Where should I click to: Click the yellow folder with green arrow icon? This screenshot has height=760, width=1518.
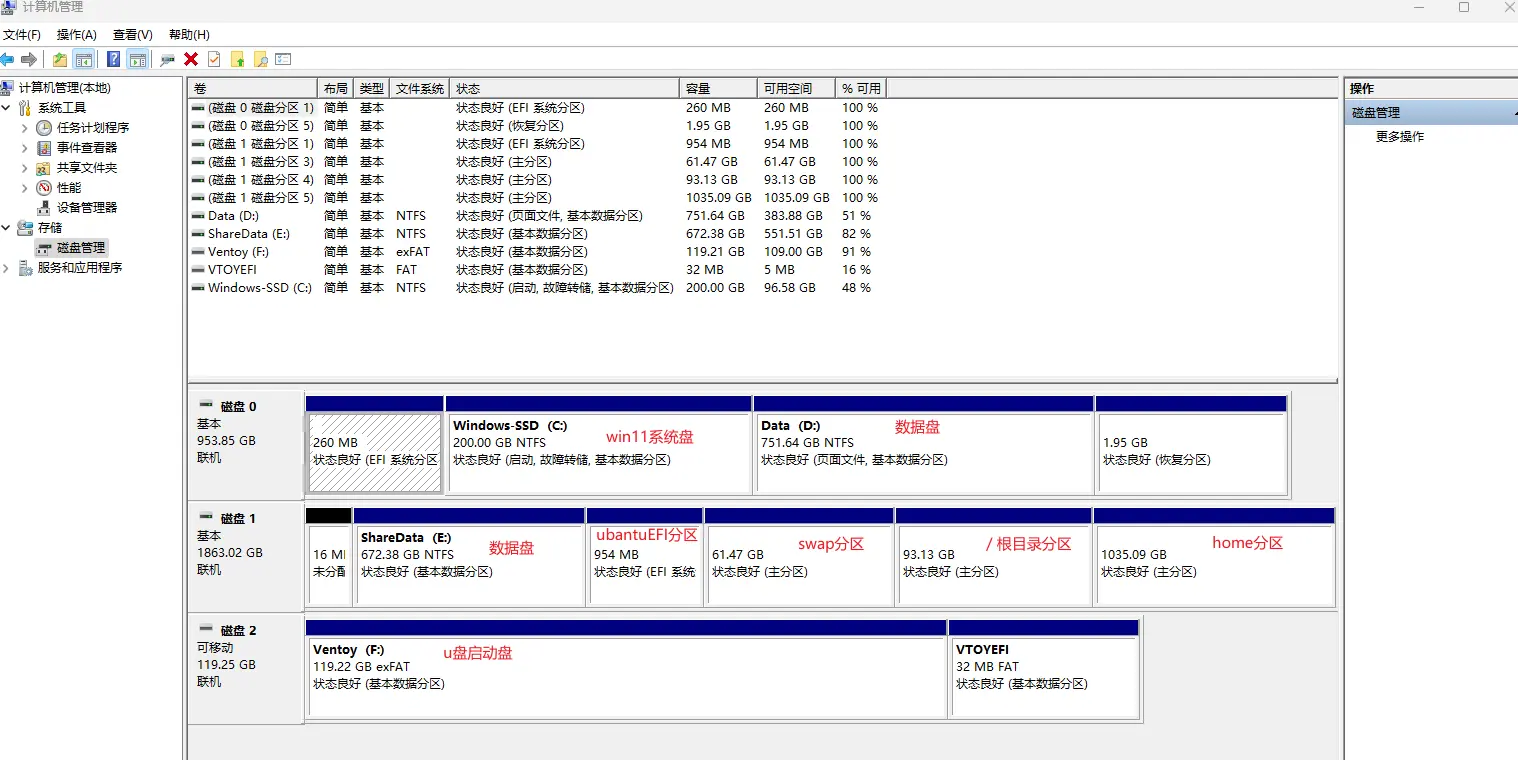[x=238, y=60]
